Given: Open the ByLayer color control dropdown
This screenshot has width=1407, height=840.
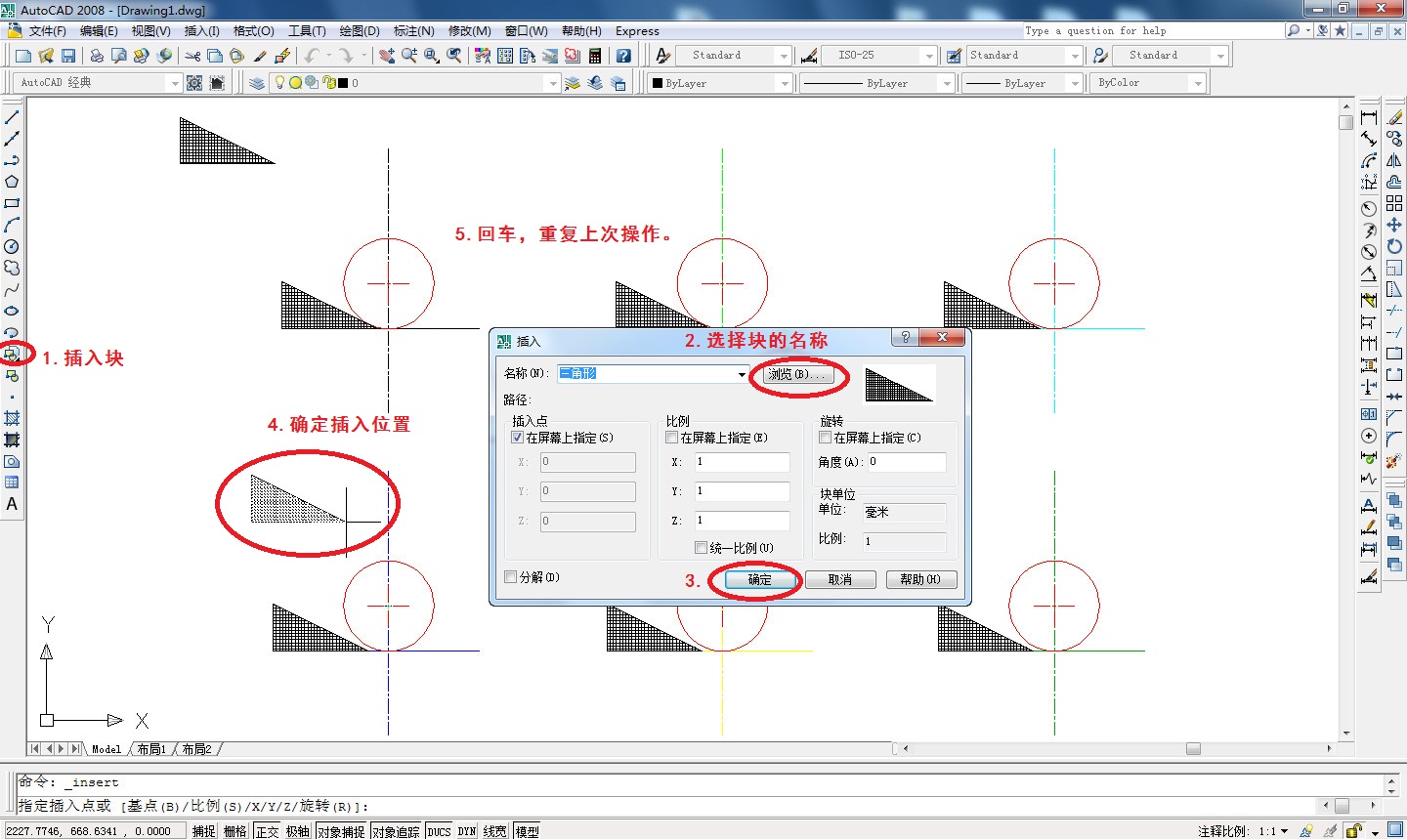Looking at the screenshot, I should tap(785, 83).
